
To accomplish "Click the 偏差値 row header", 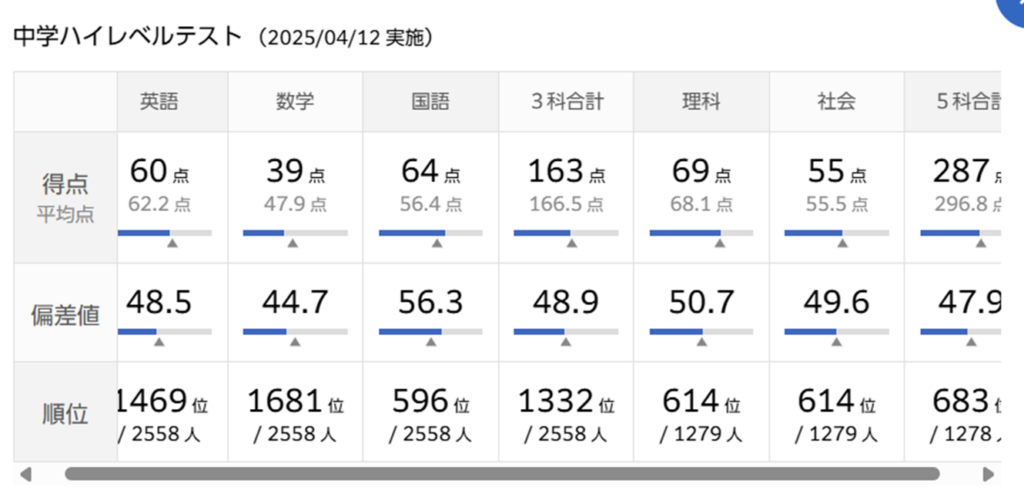I will pos(65,315).
